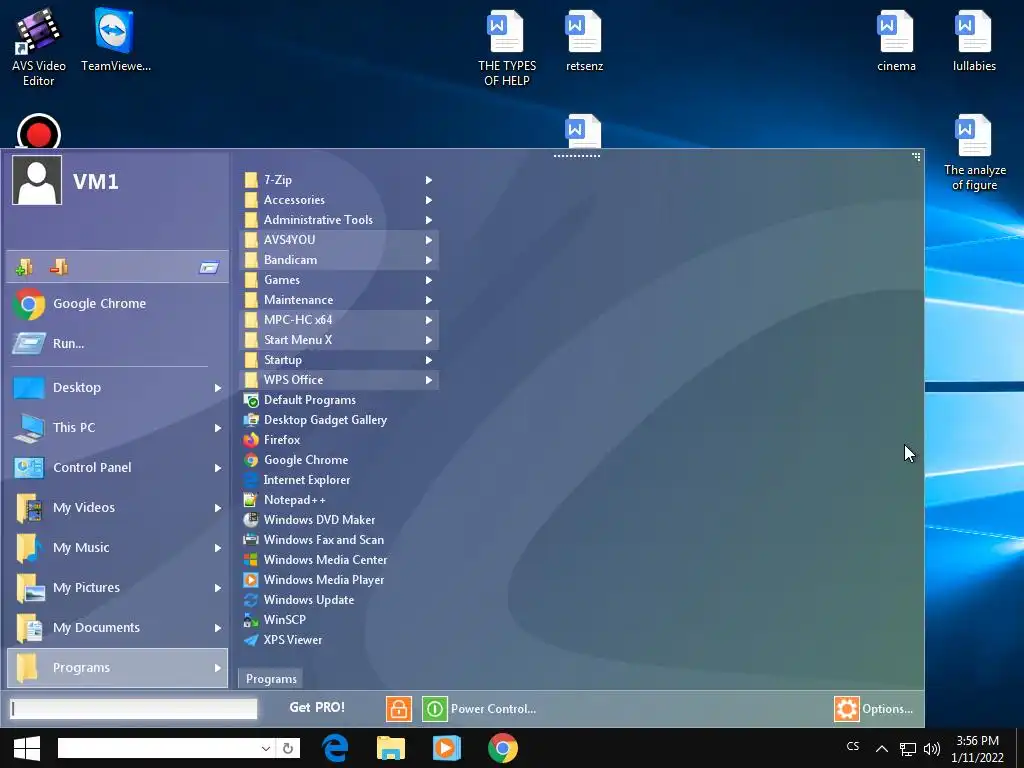Screen dimensions: 1024x768
Task: Click the taskbar address input box
Action: tap(158, 748)
